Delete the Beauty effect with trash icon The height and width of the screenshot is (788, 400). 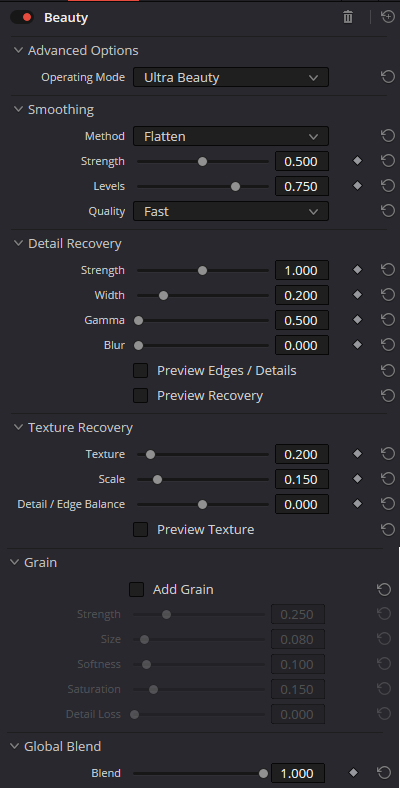click(348, 17)
